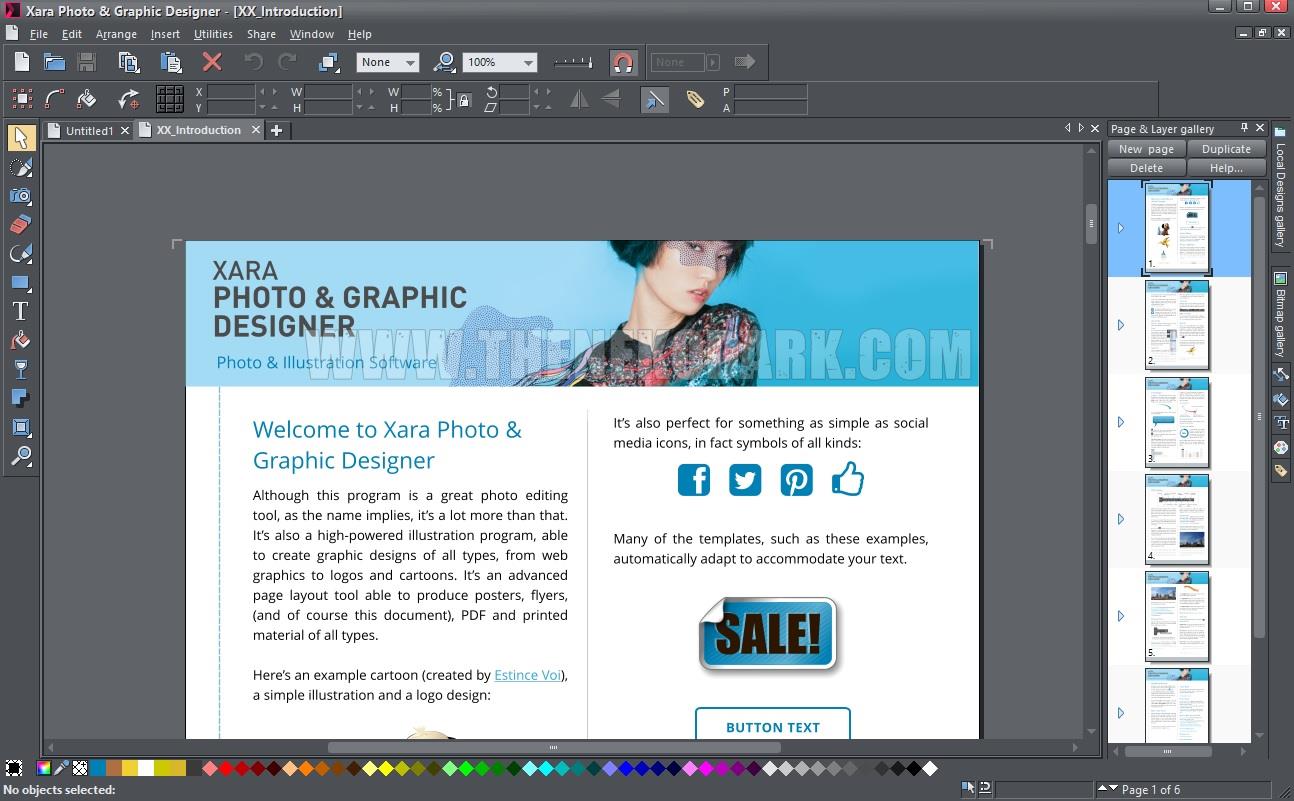Expand layers of page 4 thumbnail

click(1121, 519)
